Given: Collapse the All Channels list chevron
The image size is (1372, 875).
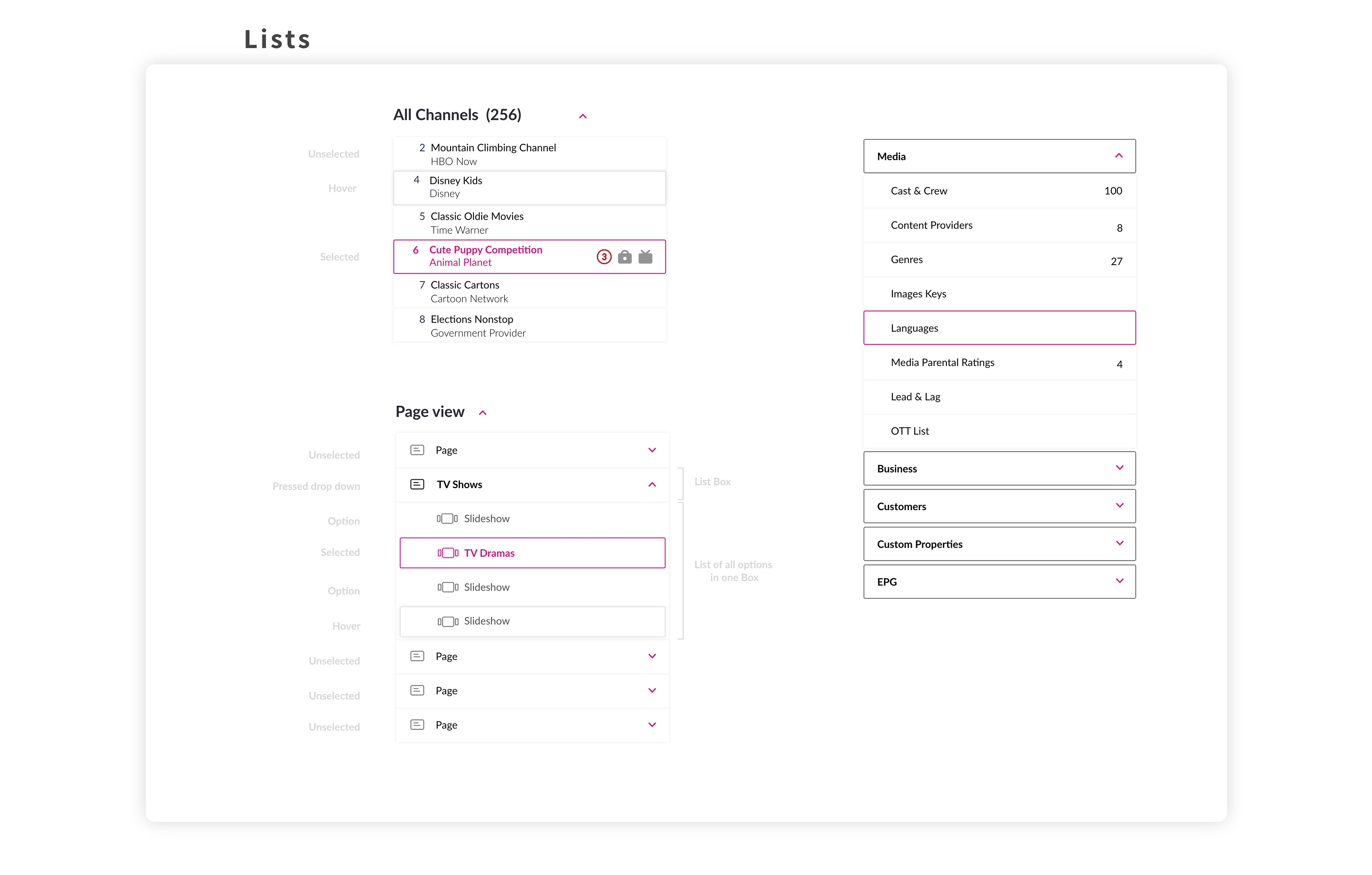Looking at the screenshot, I should [582, 116].
